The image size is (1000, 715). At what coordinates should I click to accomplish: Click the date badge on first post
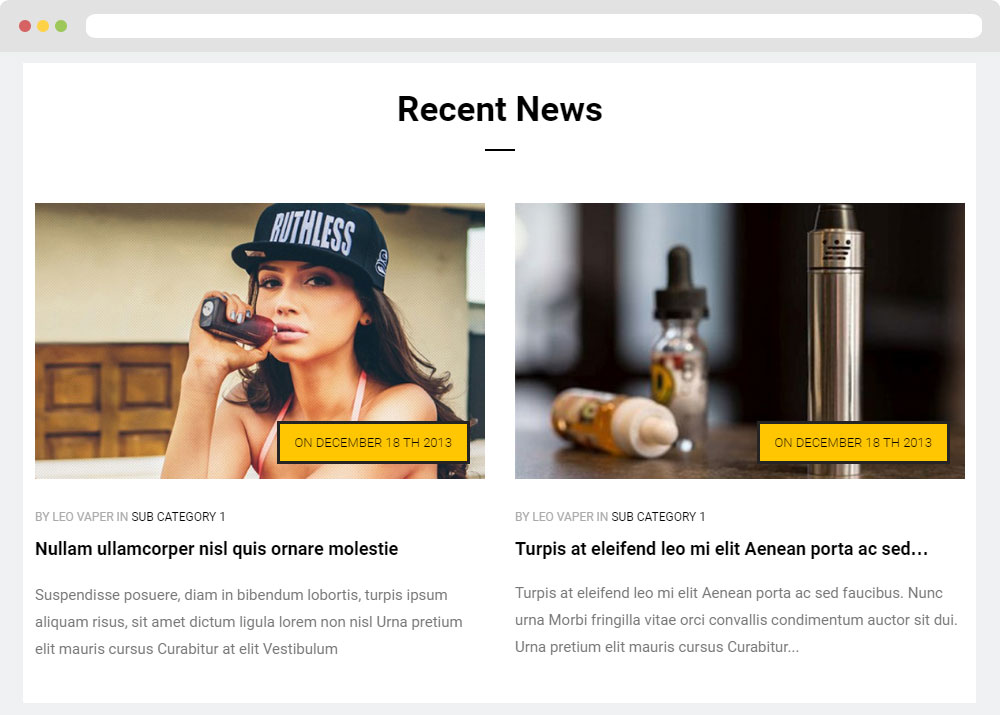tap(373, 442)
